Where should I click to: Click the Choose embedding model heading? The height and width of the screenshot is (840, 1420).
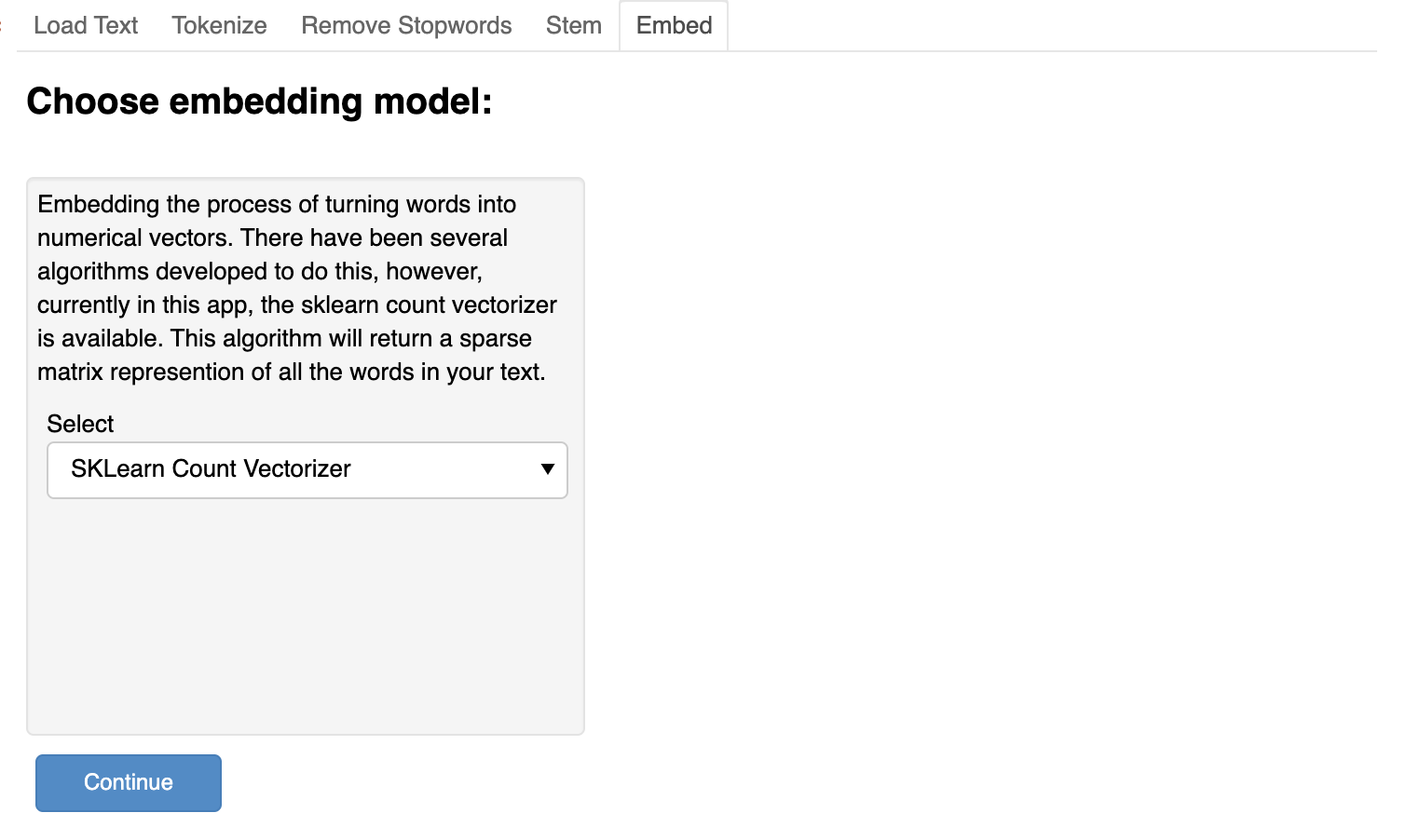259,101
